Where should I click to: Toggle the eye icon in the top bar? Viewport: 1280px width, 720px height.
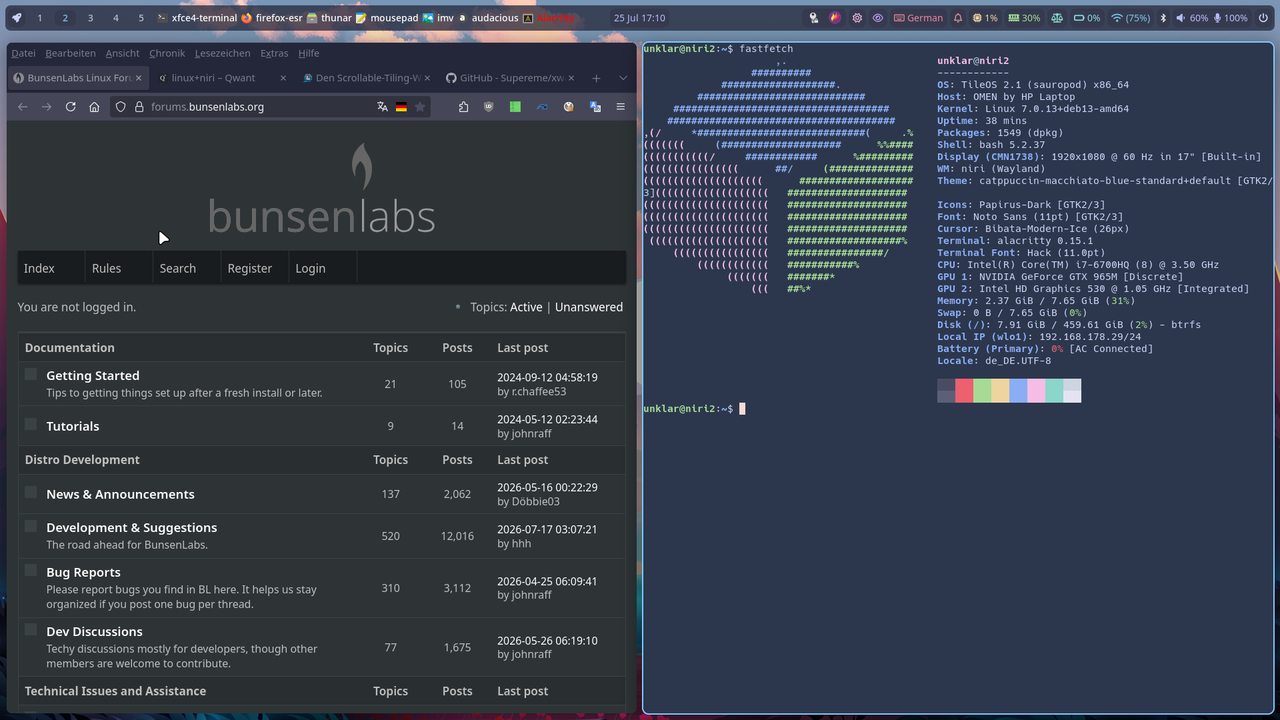[x=878, y=18]
